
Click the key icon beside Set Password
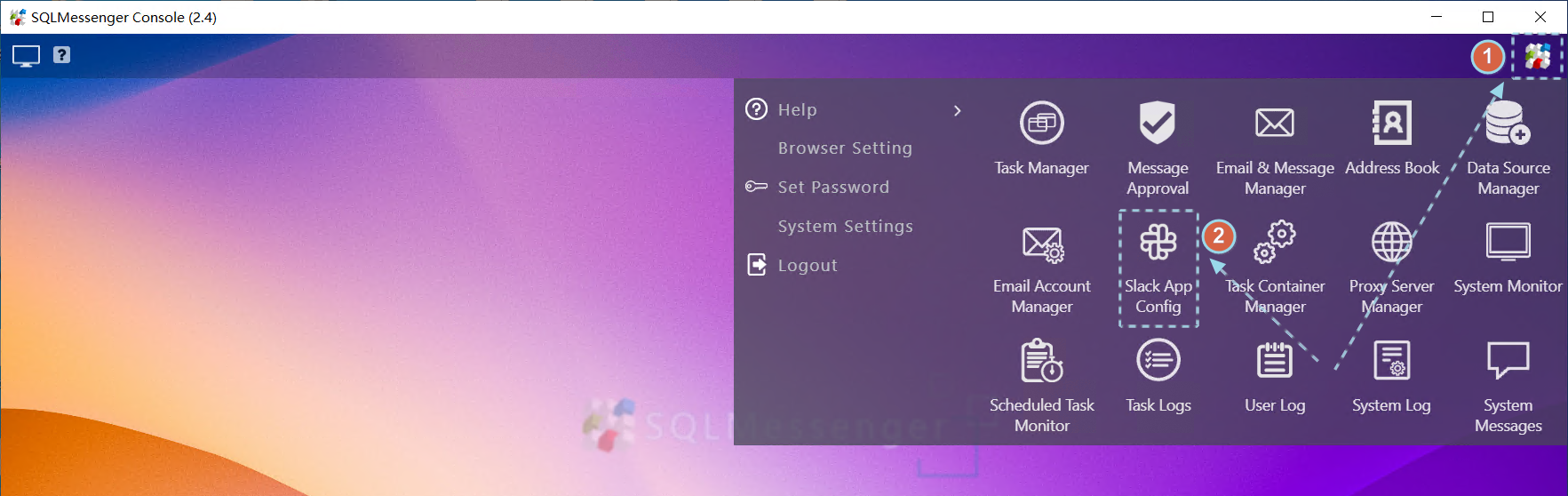pos(756,187)
